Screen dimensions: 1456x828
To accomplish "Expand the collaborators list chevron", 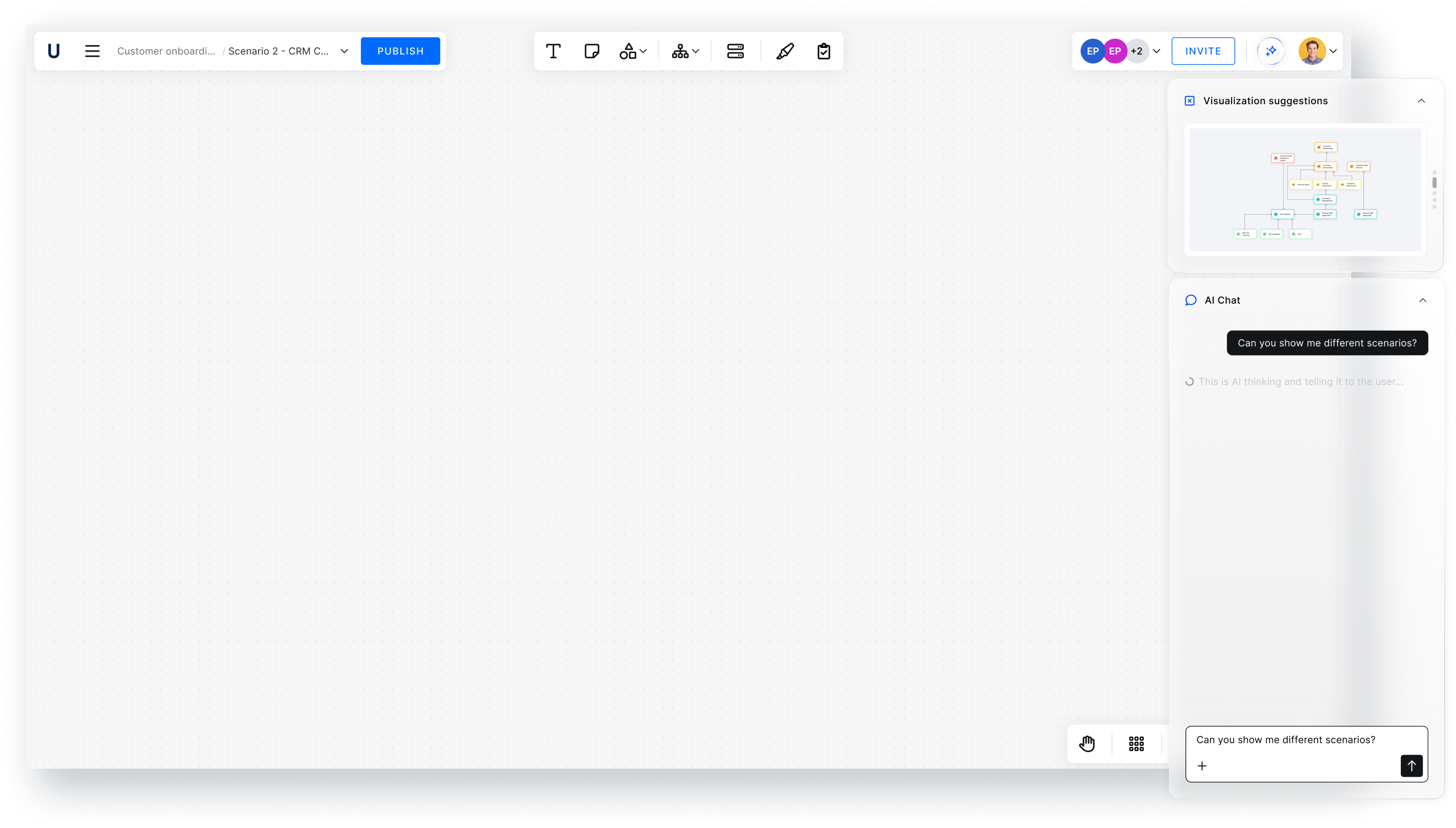I will pyautogui.click(x=1156, y=51).
